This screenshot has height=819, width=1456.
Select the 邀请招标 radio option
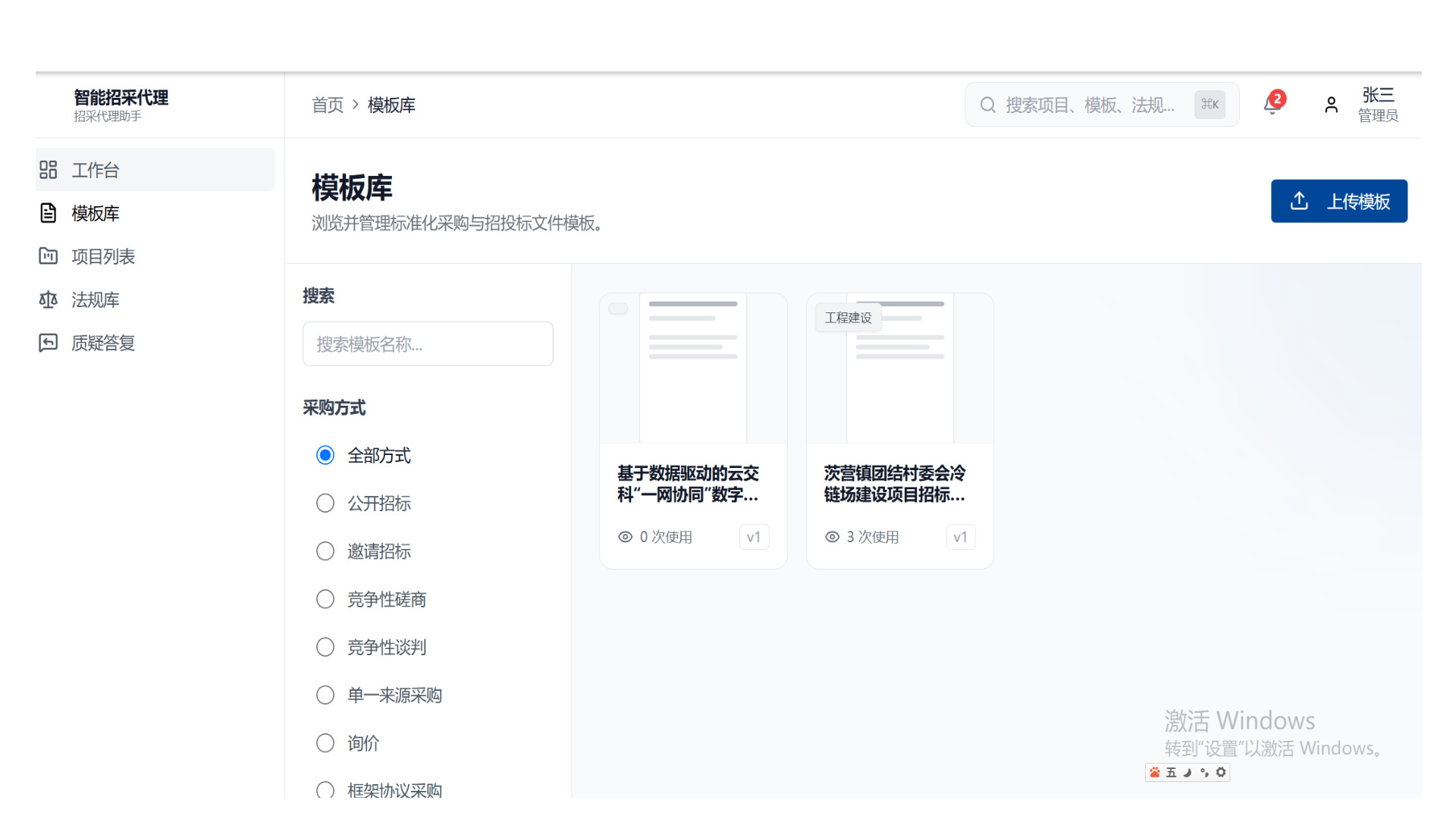click(x=325, y=551)
